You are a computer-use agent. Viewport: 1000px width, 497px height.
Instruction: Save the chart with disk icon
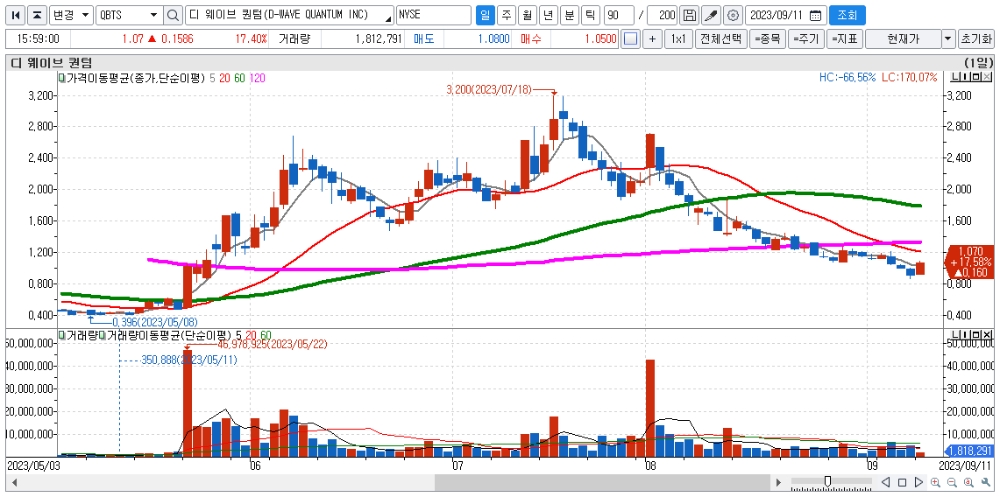689,15
